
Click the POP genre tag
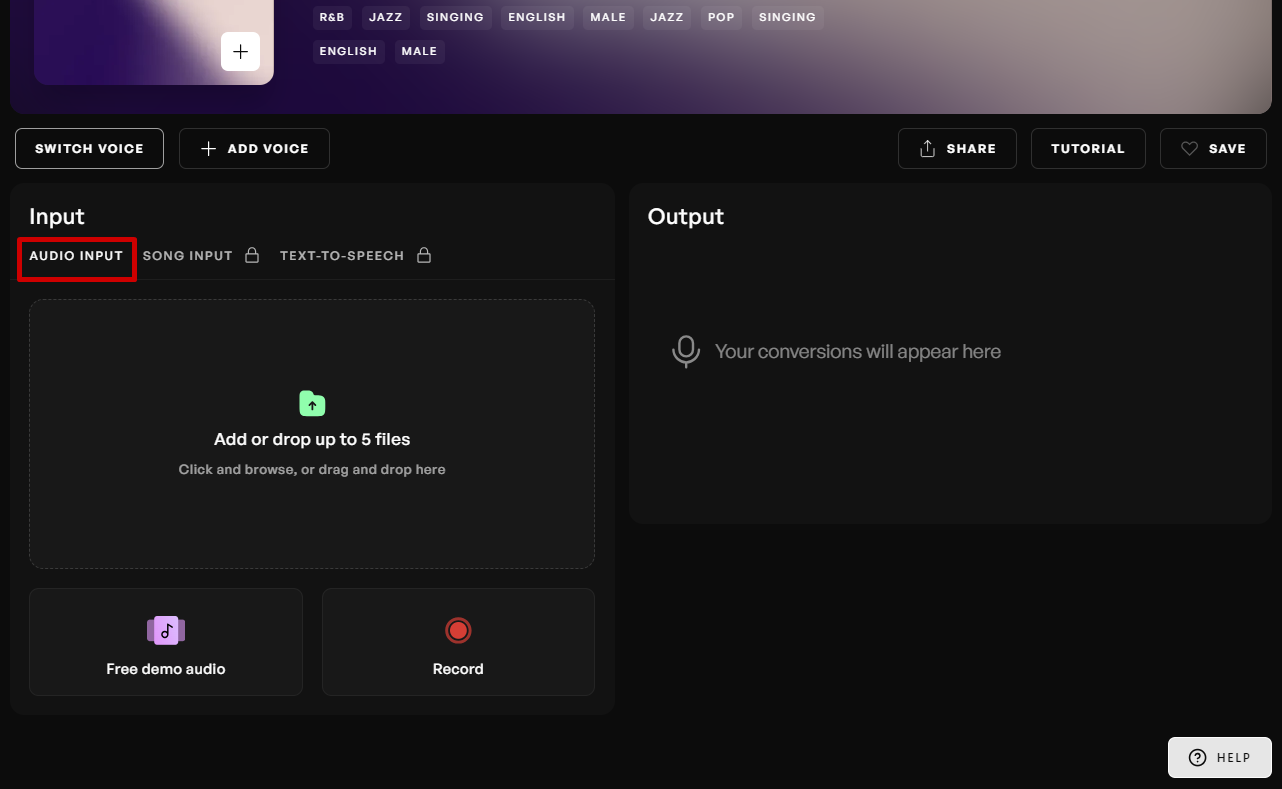721,17
